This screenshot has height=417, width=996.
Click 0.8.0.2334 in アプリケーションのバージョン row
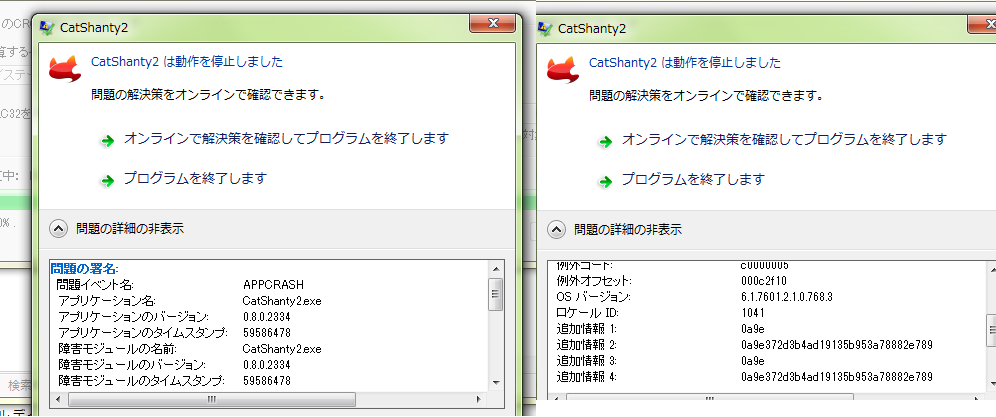267,316
